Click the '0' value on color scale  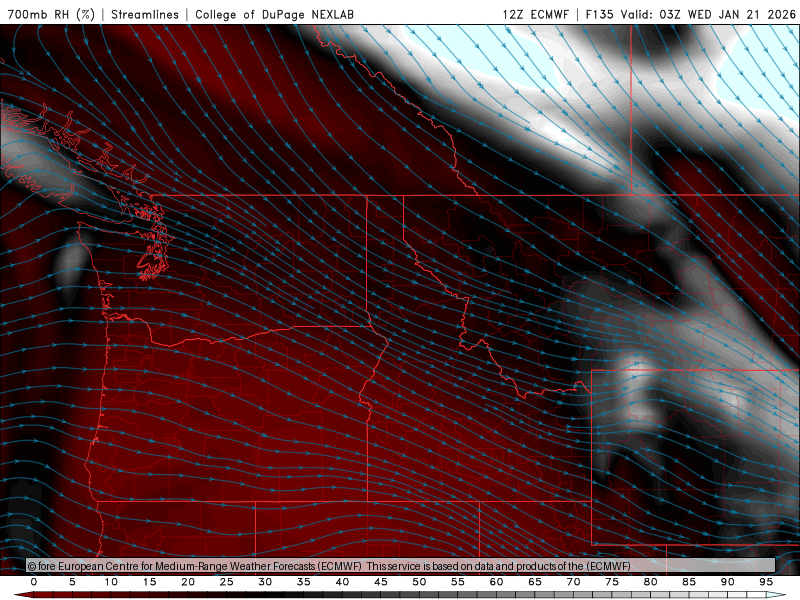tap(34, 582)
